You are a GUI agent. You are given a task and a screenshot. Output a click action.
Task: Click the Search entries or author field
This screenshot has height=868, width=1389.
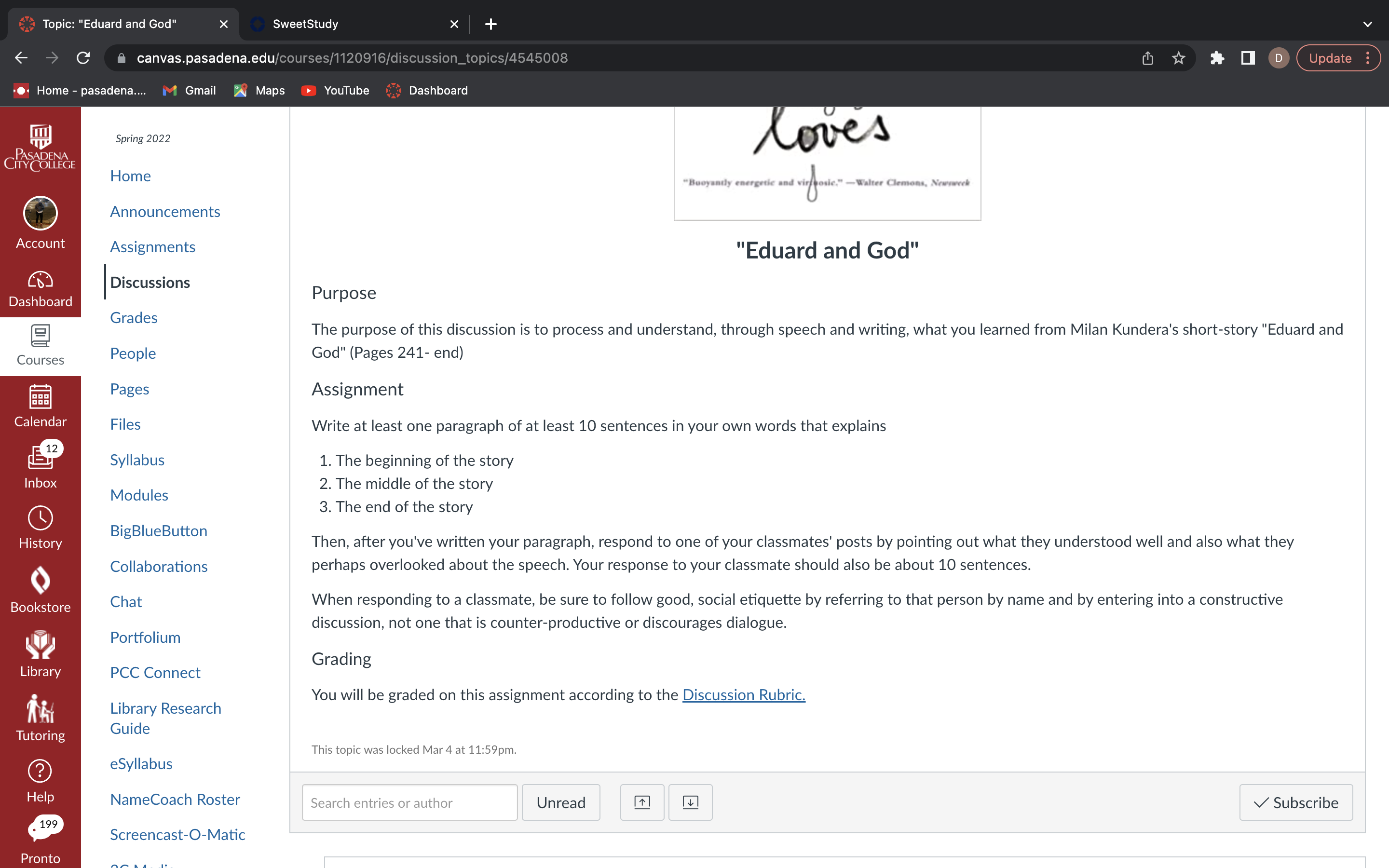coord(409,802)
